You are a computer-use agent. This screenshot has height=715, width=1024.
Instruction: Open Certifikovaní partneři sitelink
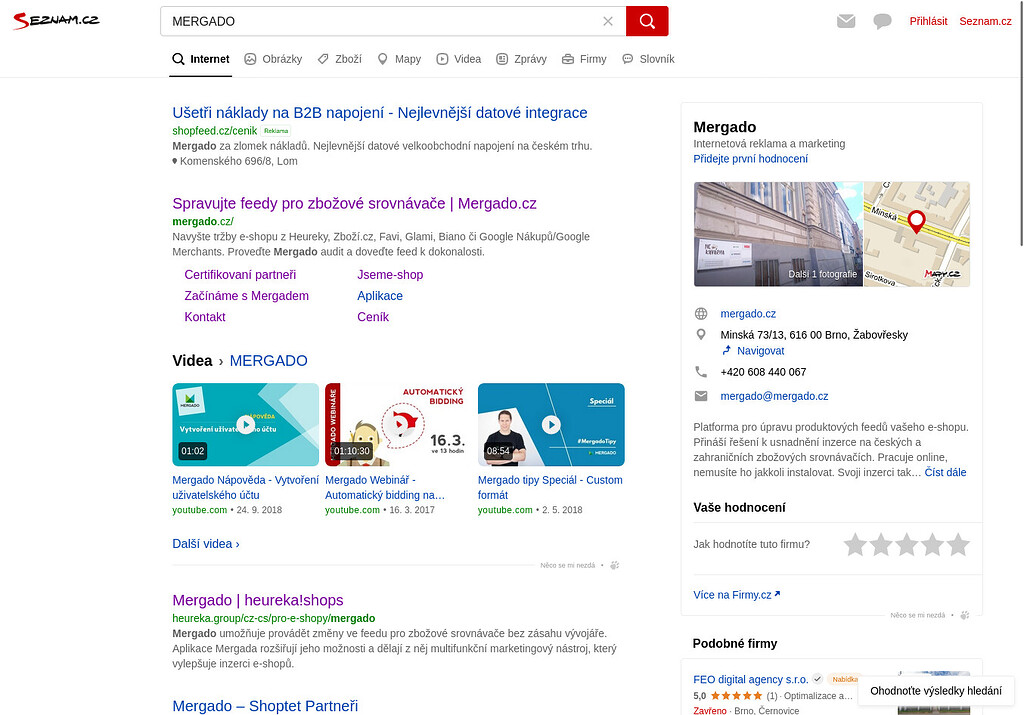(x=240, y=275)
